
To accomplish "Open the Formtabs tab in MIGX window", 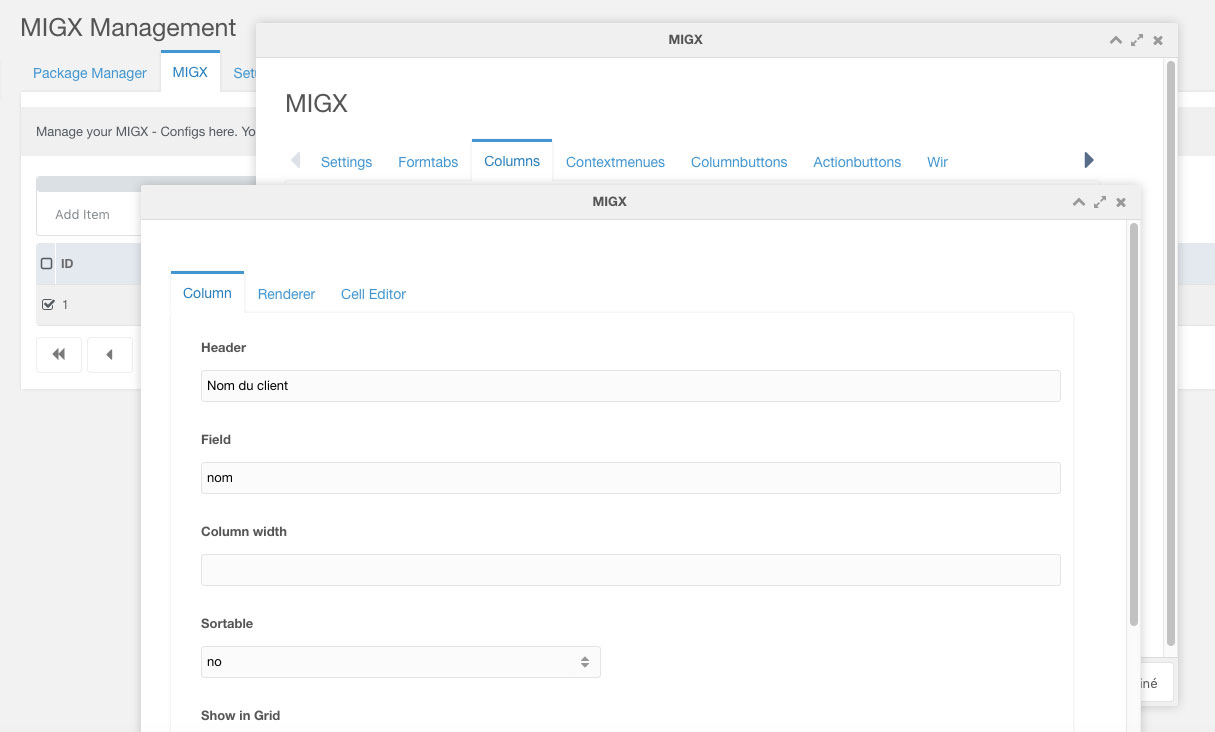I will point(428,162).
